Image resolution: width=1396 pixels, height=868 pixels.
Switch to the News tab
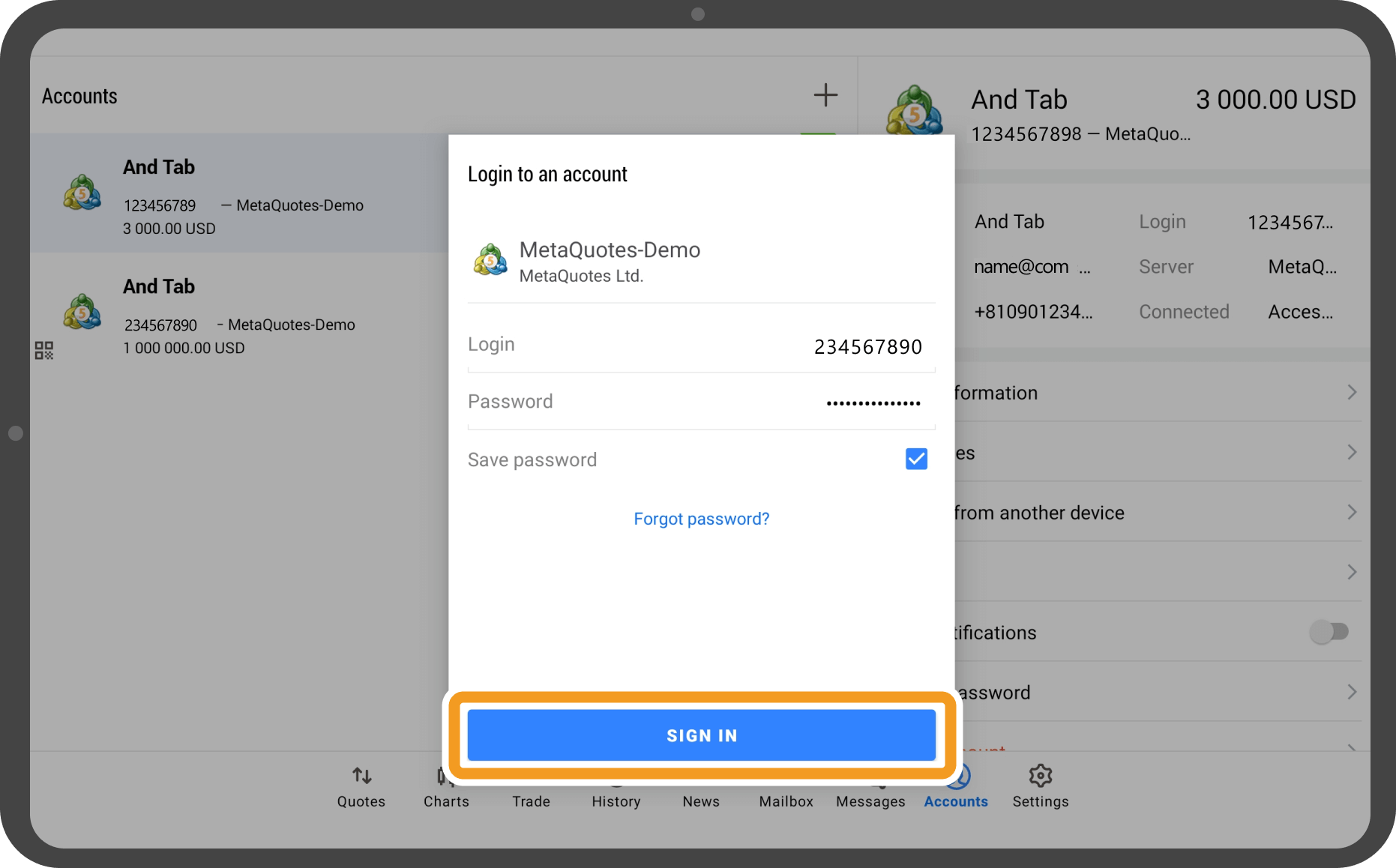(x=701, y=801)
